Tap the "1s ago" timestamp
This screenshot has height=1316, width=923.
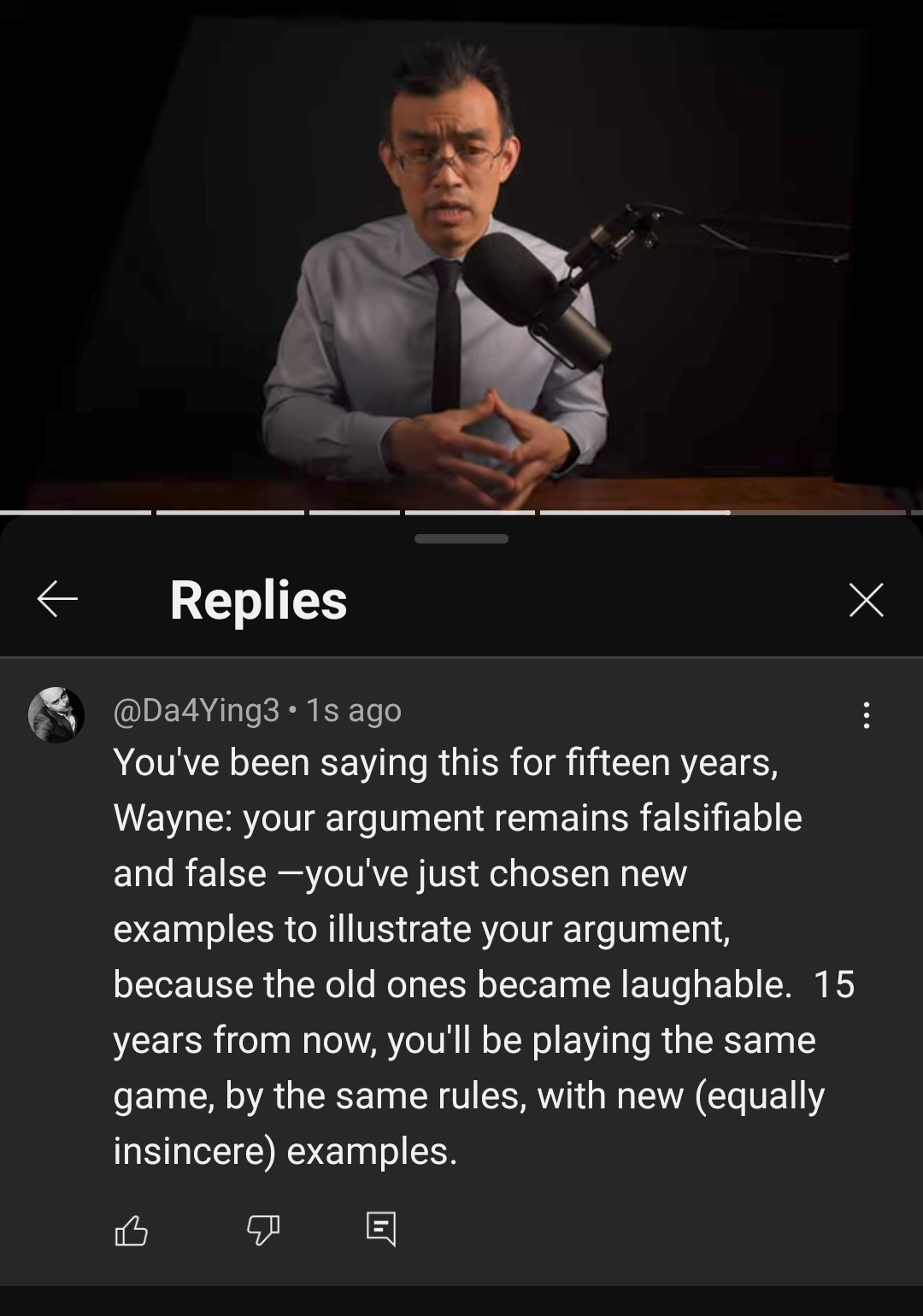tap(354, 710)
